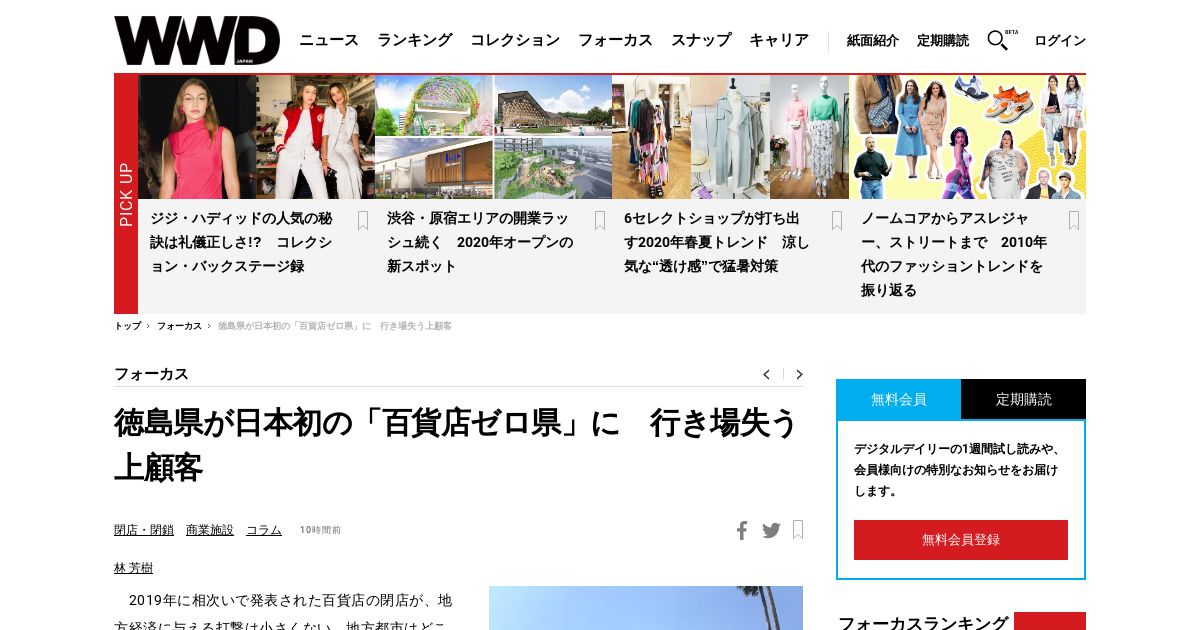The image size is (1200, 630).
Task: Open author 林 芳樹 page
Action: click(133, 568)
